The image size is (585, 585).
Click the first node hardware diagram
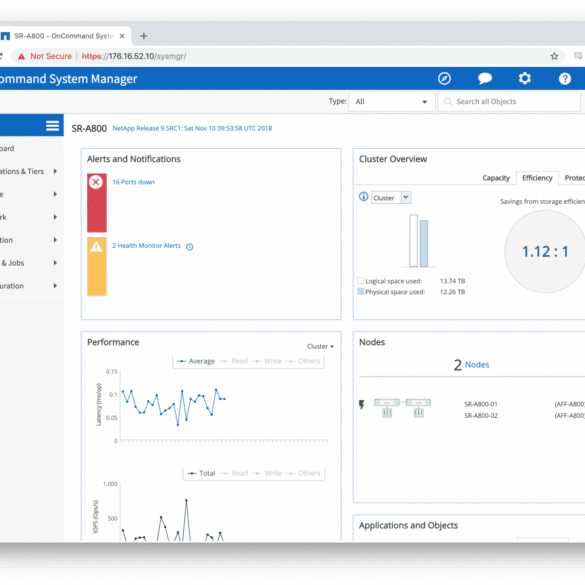[387, 407]
